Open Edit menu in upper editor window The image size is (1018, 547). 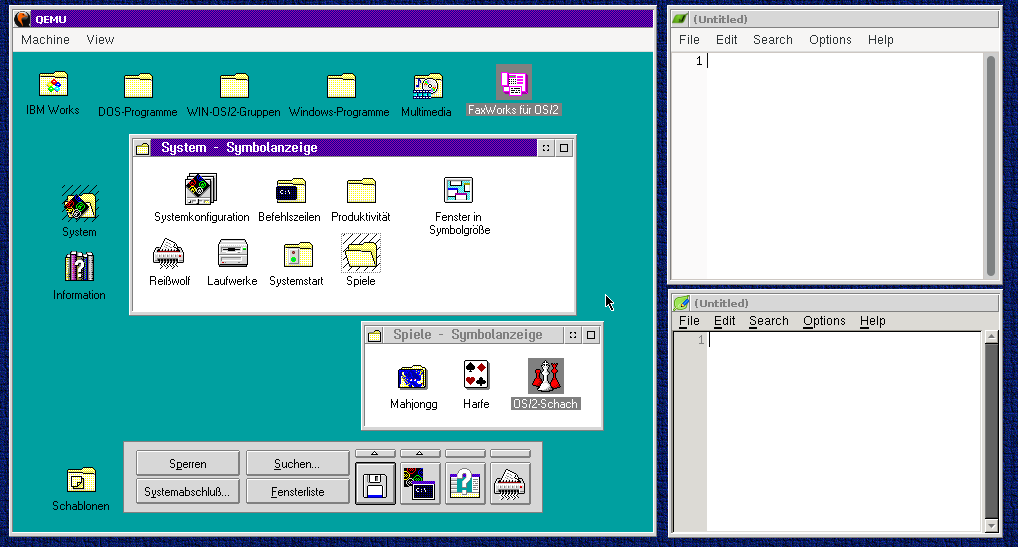tap(726, 40)
